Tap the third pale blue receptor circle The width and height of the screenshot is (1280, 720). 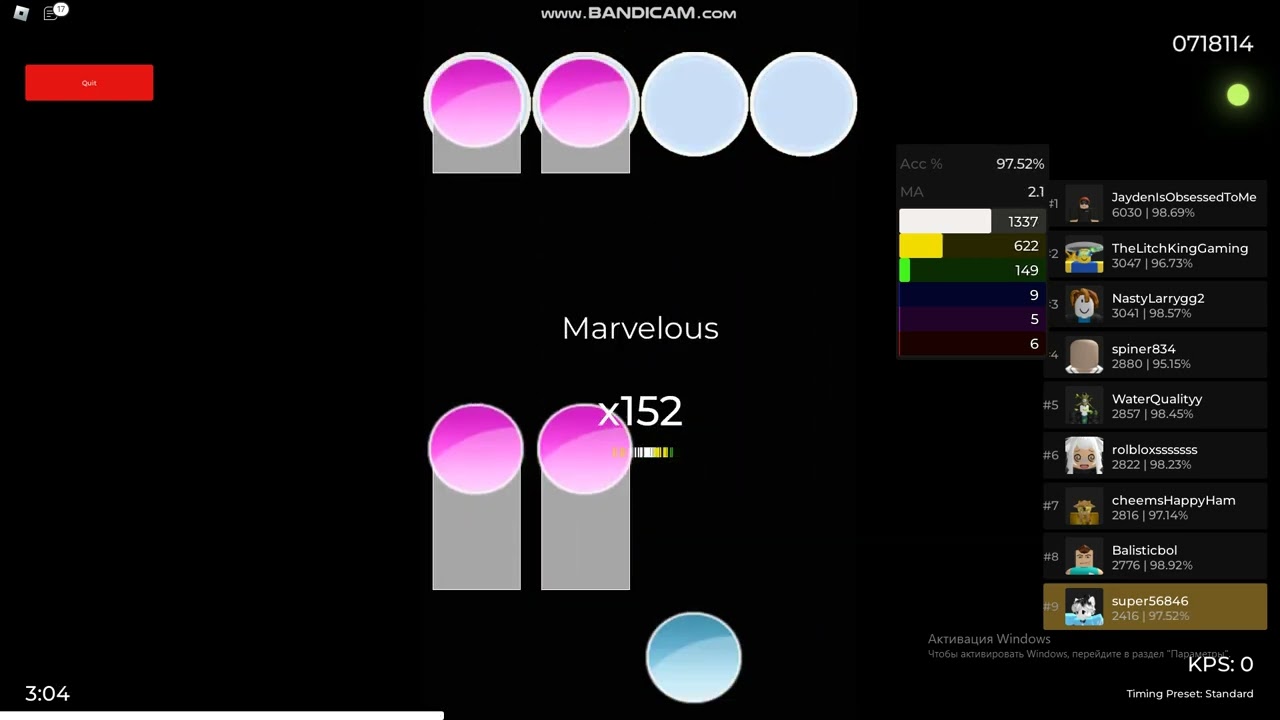(694, 104)
